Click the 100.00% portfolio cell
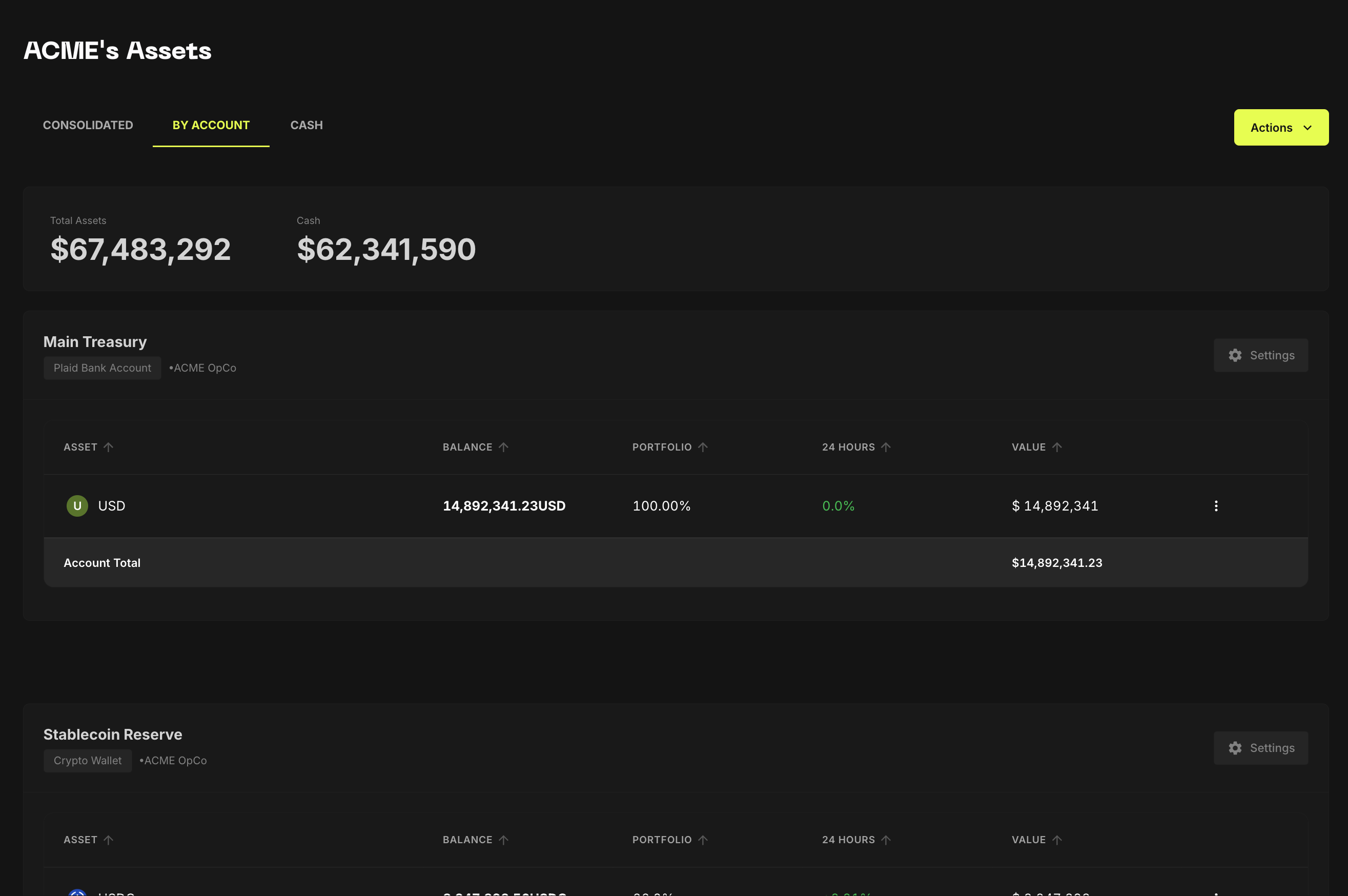 [661, 506]
